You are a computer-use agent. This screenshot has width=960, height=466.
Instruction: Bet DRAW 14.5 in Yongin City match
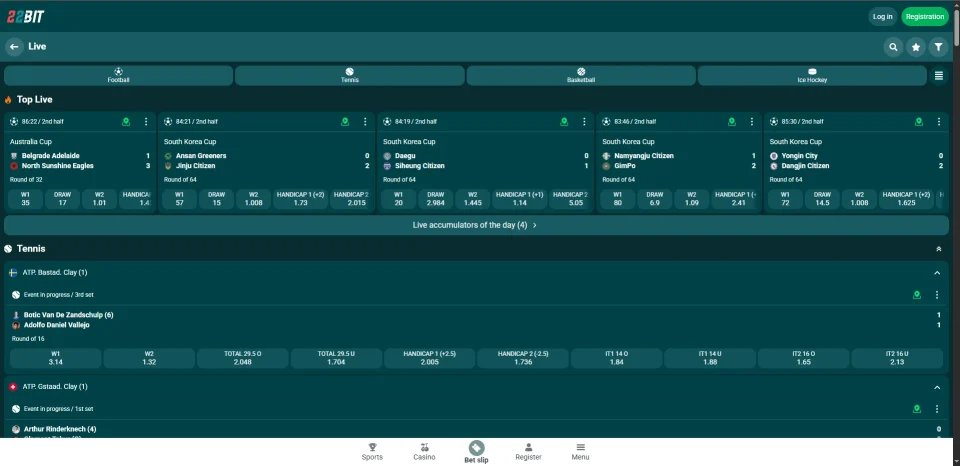point(822,199)
